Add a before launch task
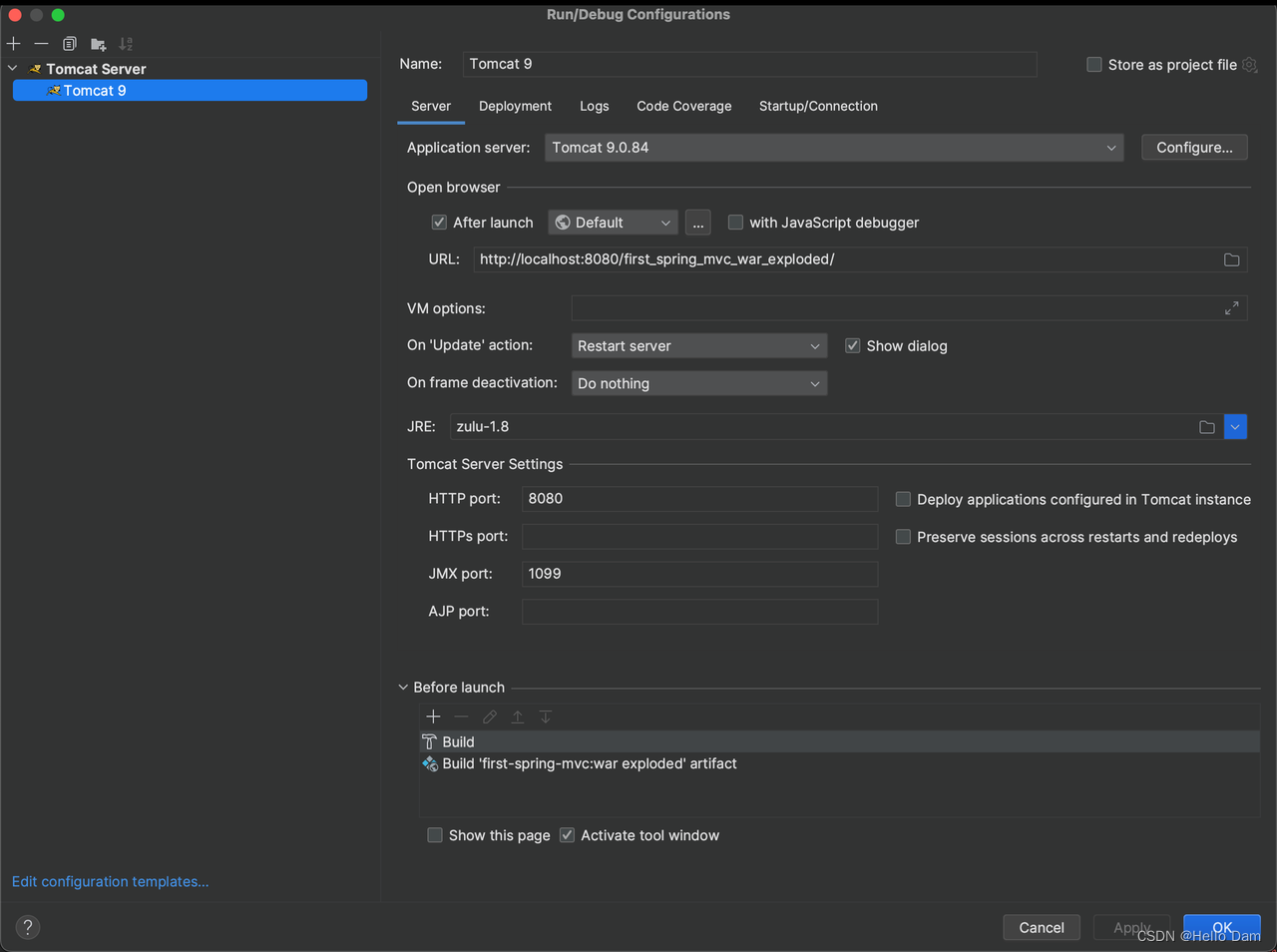Screen dimensions: 1277x952 [433, 716]
